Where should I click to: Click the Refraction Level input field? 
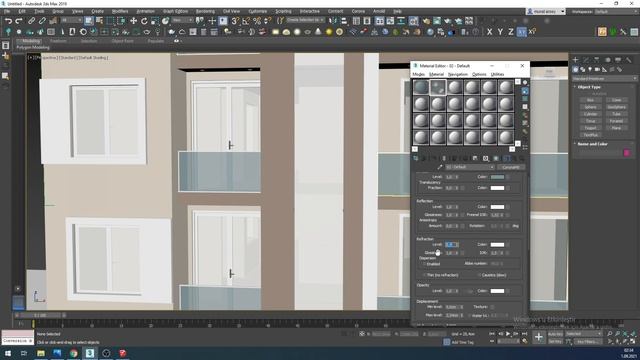pyautogui.click(x=451, y=244)
